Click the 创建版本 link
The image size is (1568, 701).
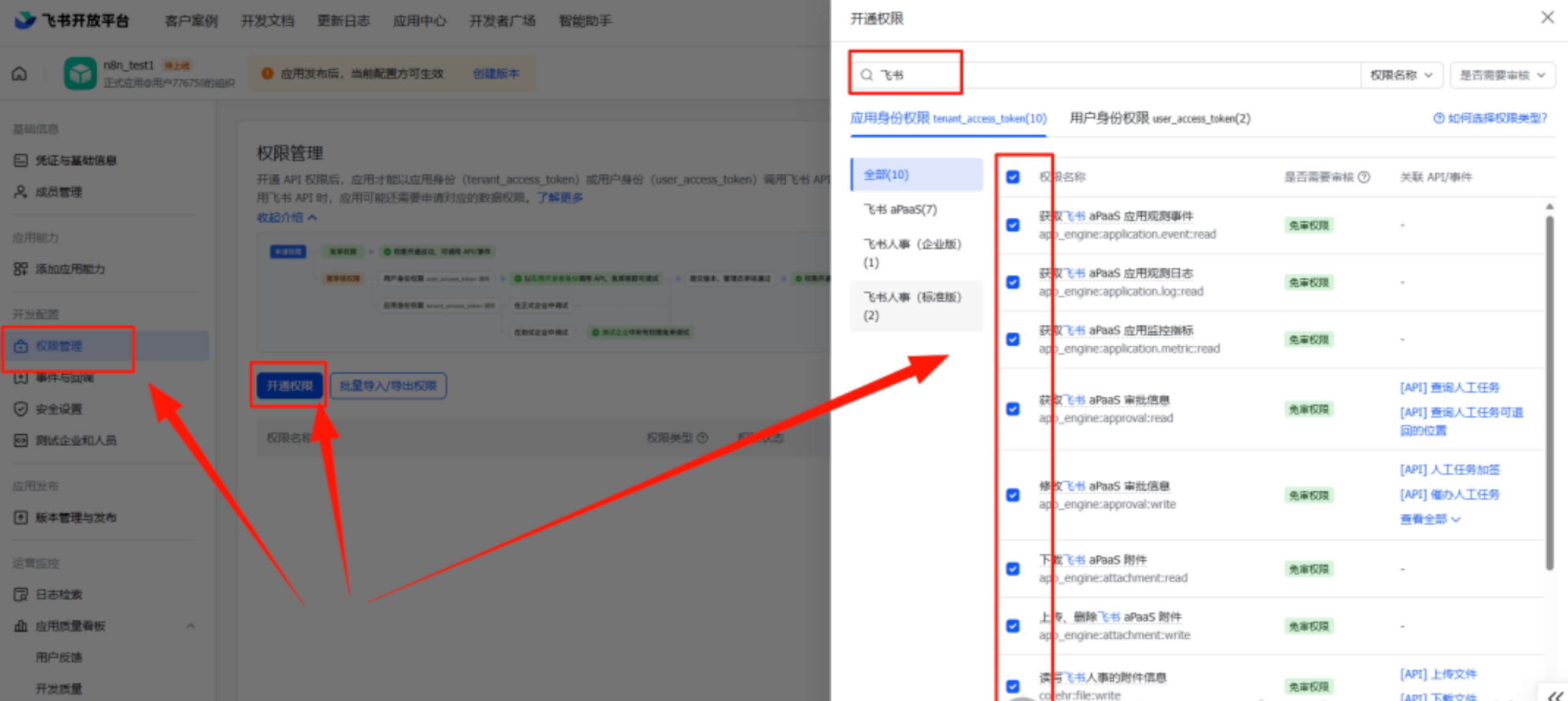(496, 73)
